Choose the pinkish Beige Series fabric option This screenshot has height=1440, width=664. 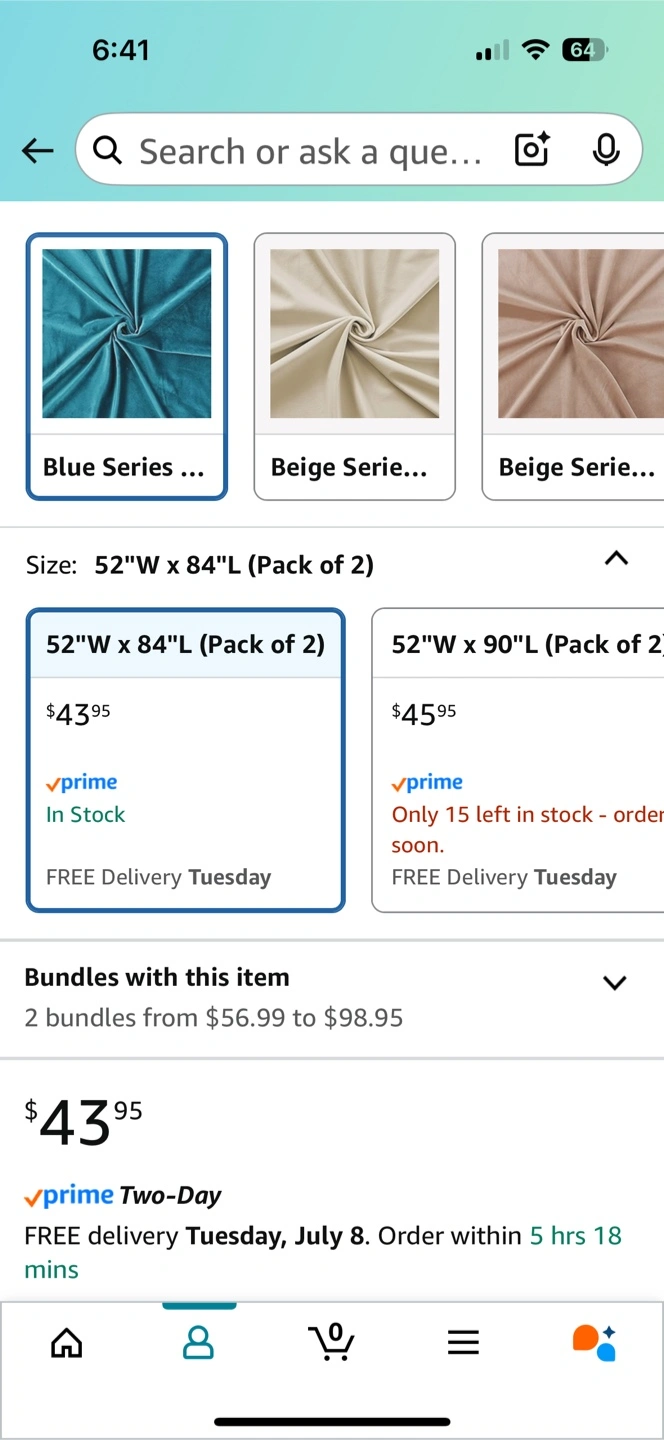click(573, 366)
